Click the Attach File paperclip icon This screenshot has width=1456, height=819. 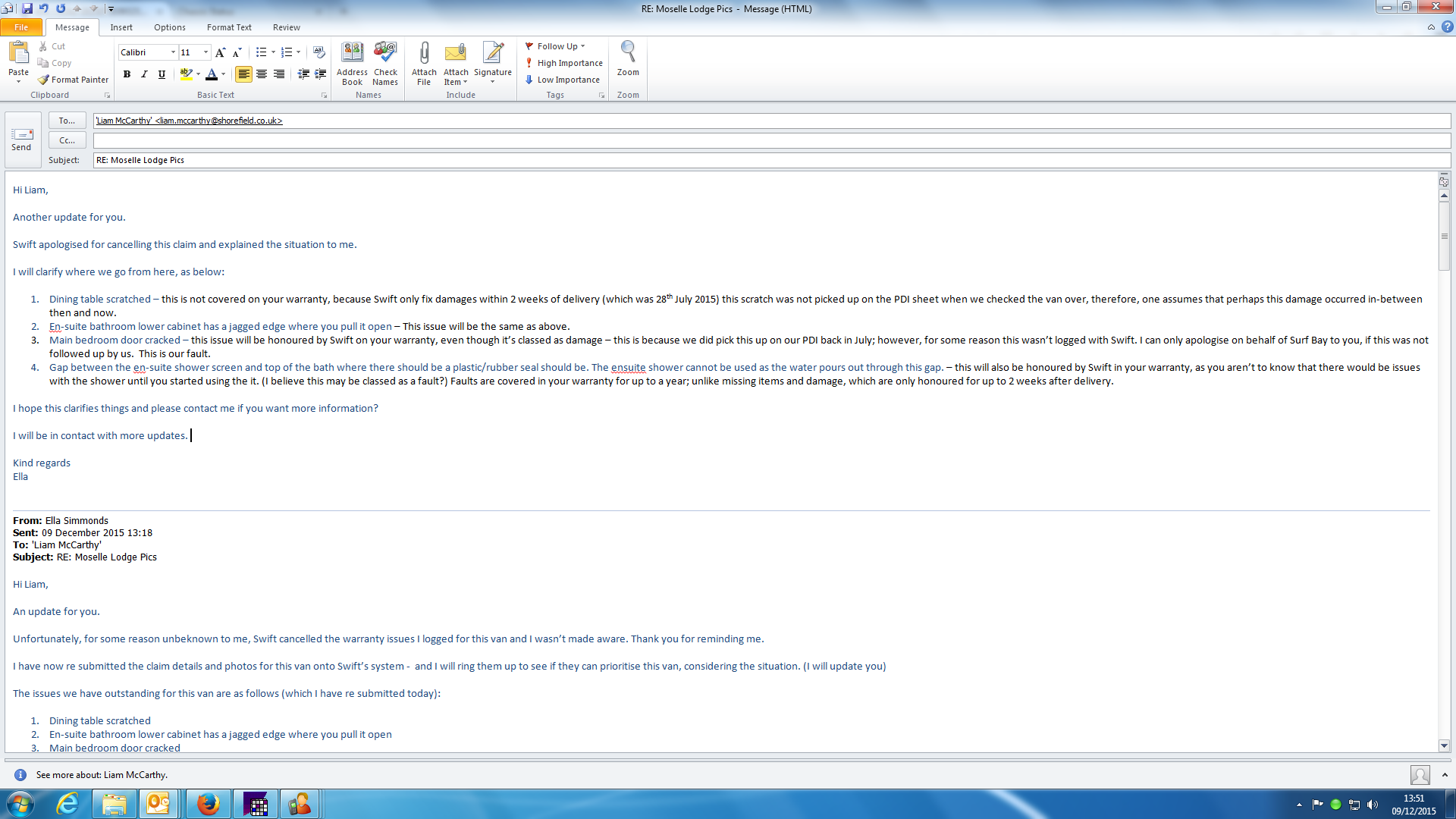(424, 53)
